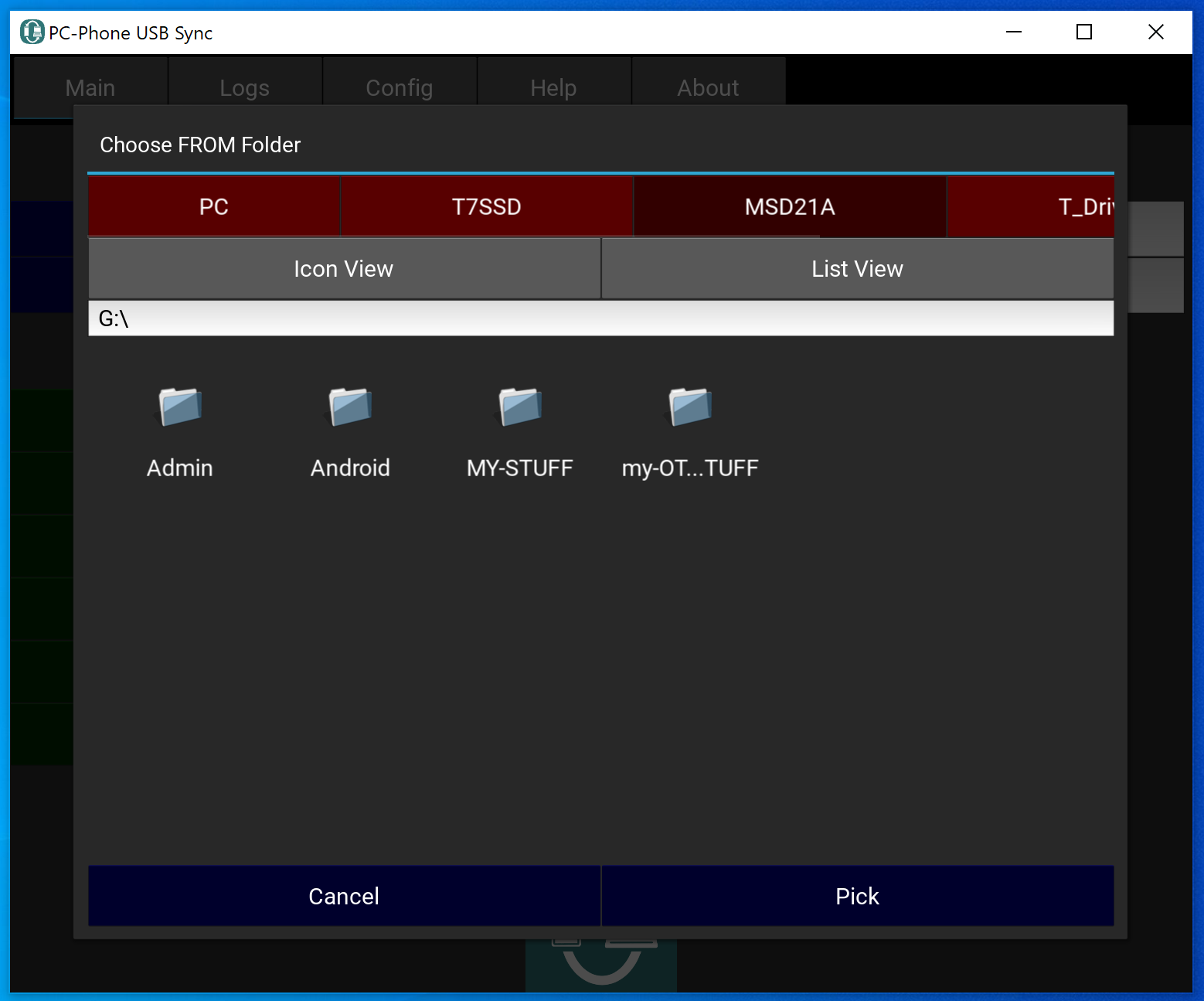This screenshot has width=1204, height=1001.
Task: Click the G:\ path field
Action: [600, 318]
